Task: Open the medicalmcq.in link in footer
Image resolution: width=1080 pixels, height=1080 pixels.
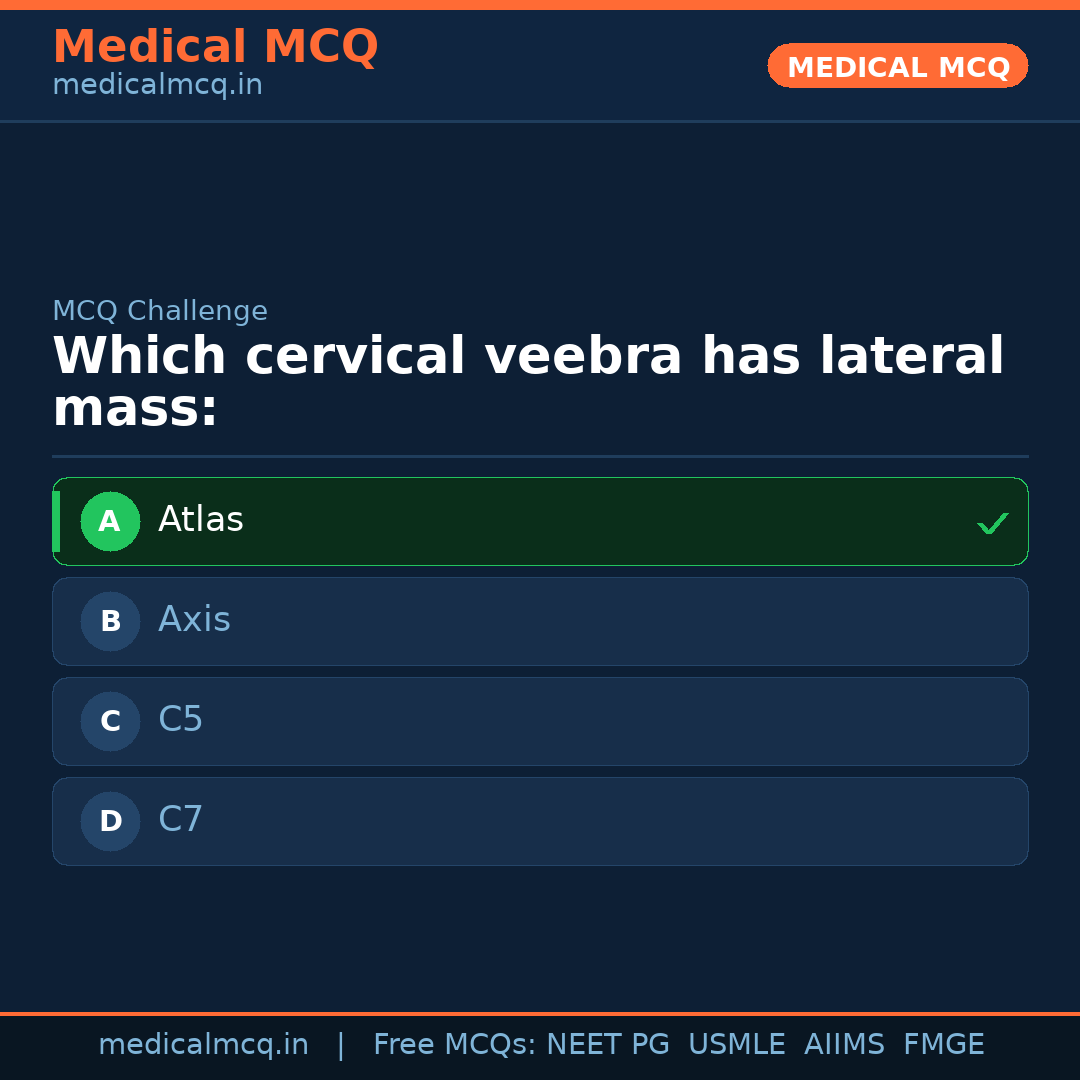Action: click(x=203, y=1045)
